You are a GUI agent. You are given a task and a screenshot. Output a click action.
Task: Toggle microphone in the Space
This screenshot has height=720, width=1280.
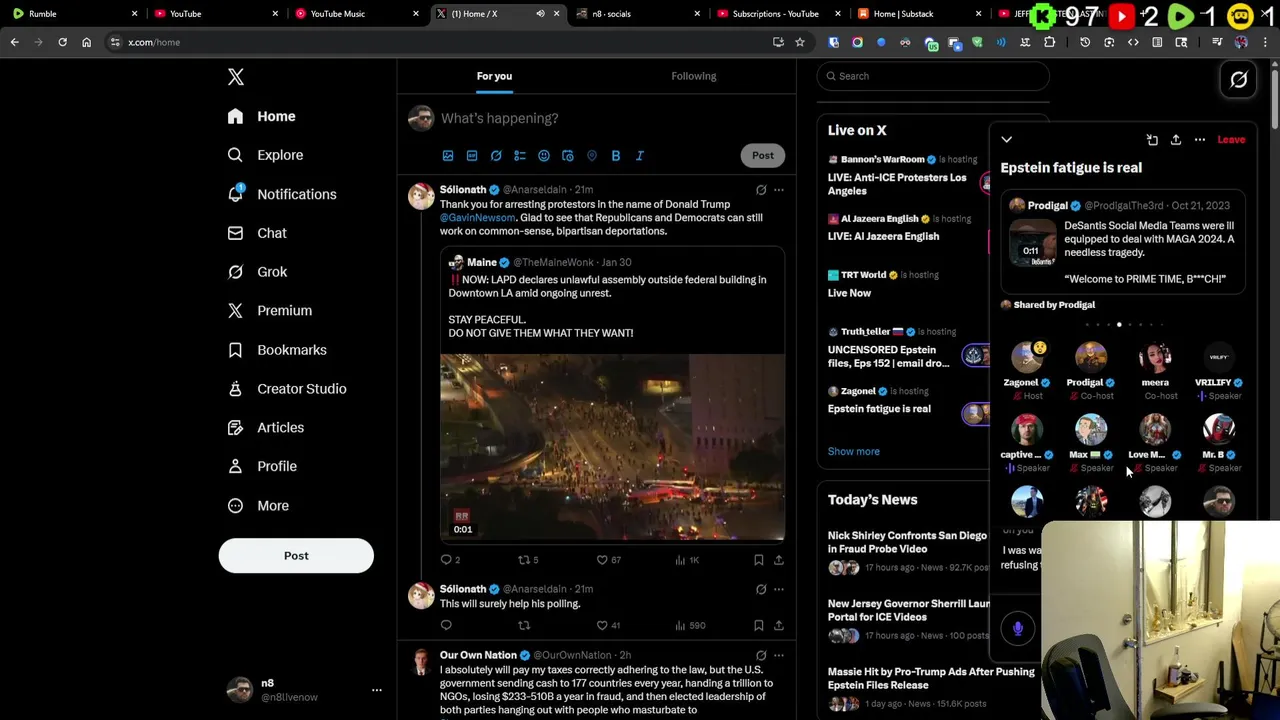[x=1018, y=628]
